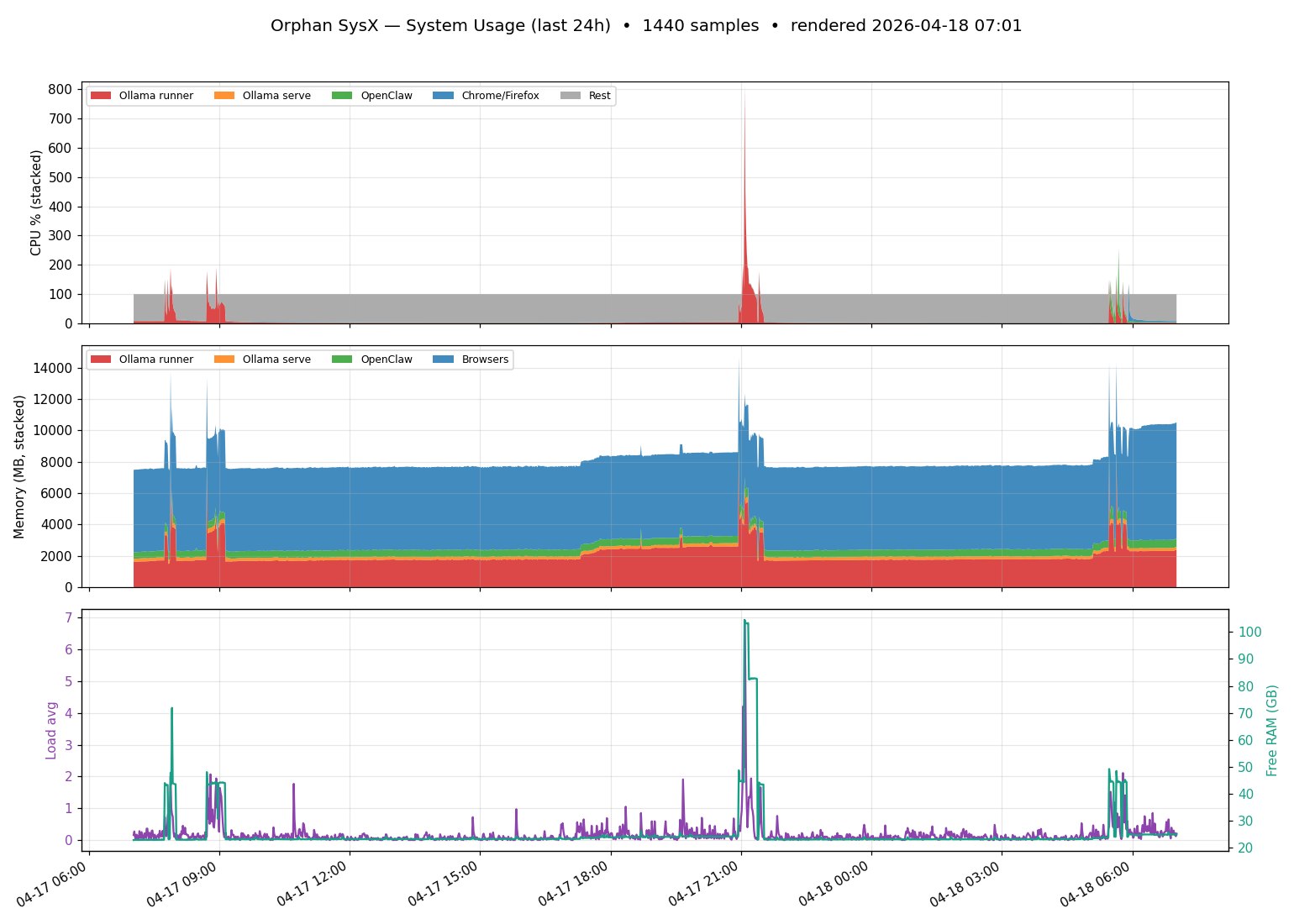Click the Memory (MB, stacked) axis label
This screenshot has height=924, width=1294.
[19, 466]
